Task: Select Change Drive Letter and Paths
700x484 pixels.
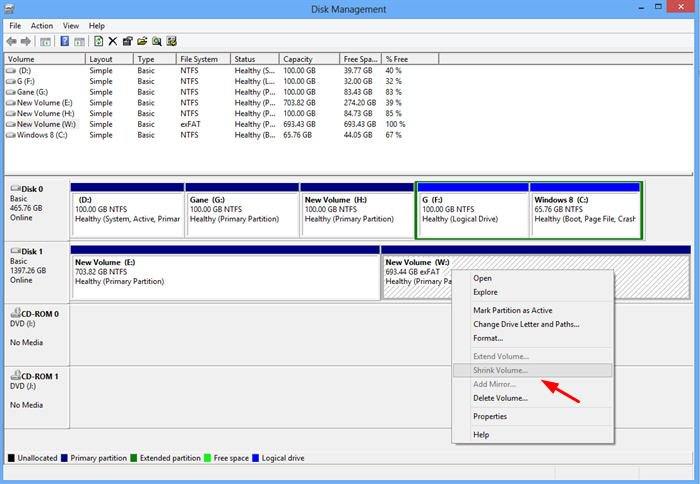Action: 533,324
